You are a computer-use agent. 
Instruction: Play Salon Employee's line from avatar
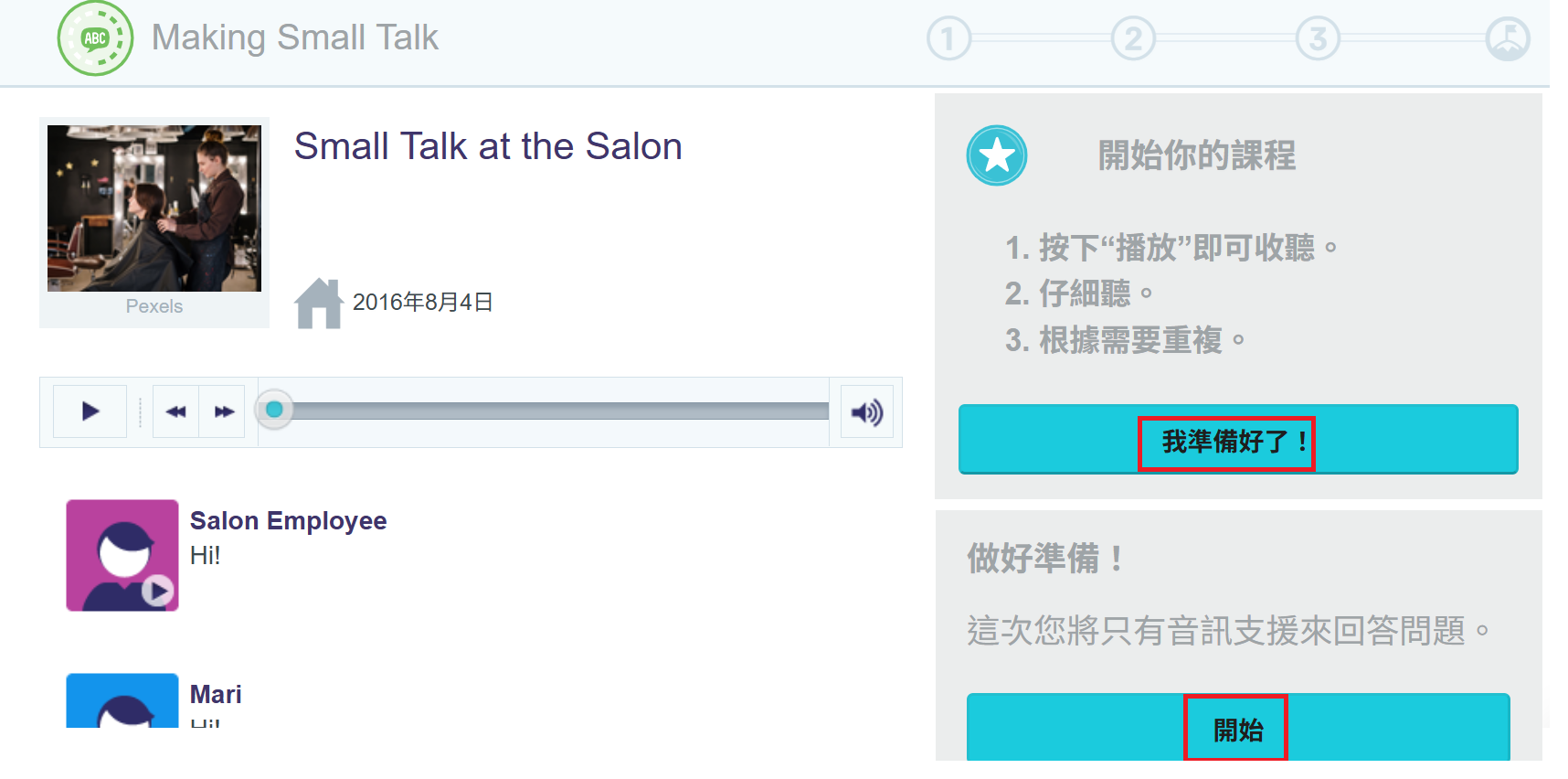coord(157,591)
